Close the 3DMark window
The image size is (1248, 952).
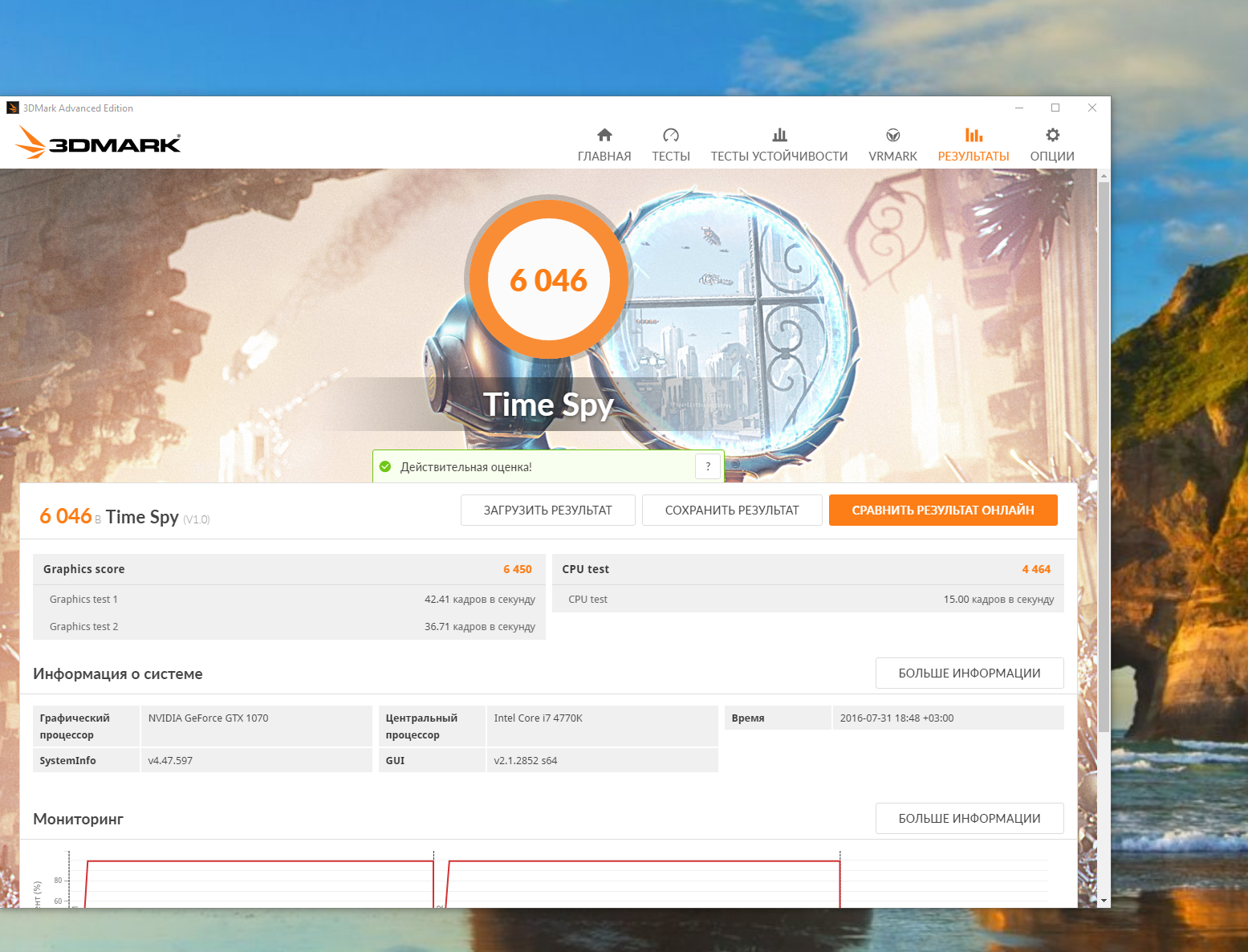(x=1092, y=108)
